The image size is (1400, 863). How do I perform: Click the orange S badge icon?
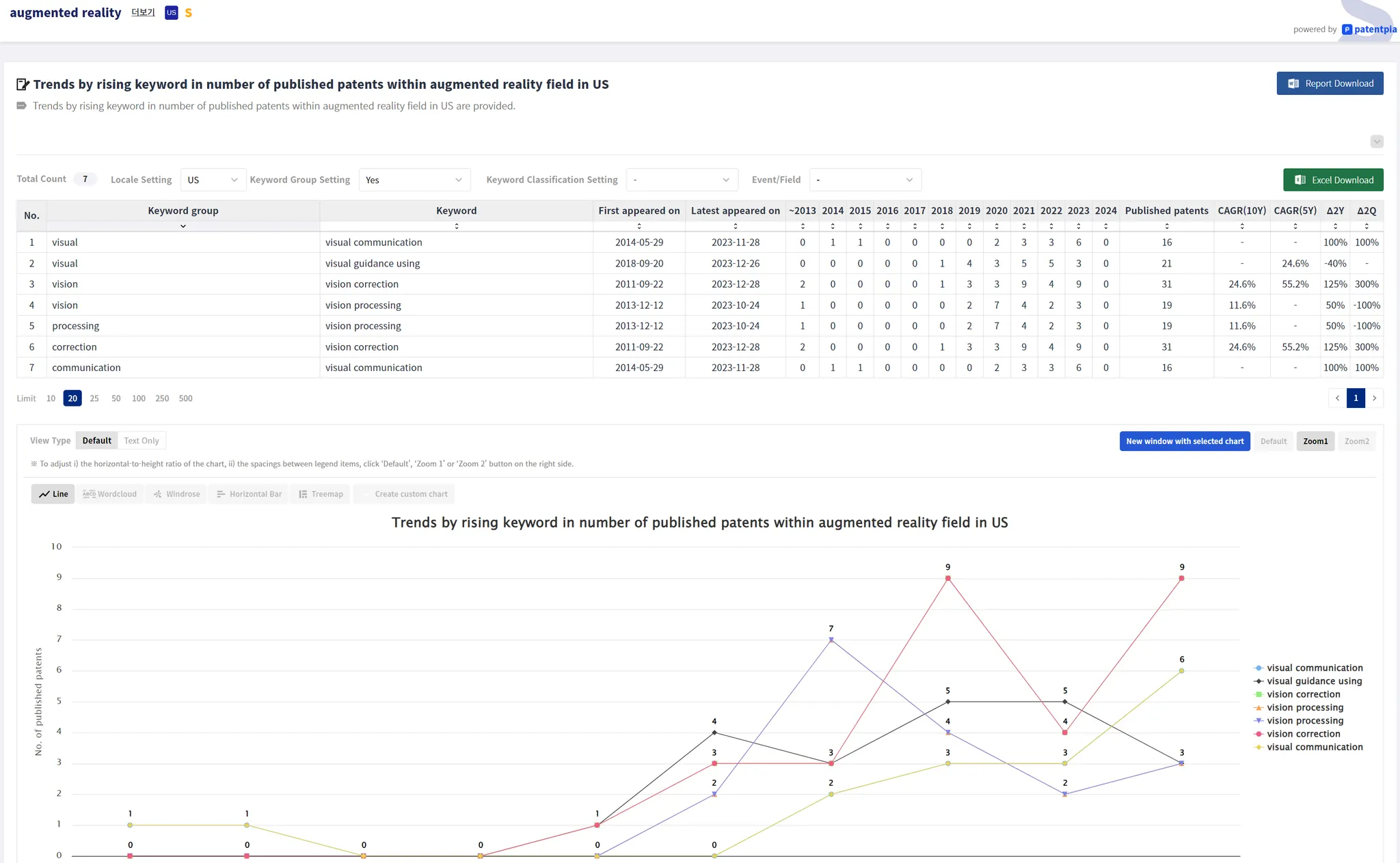(x=189, y=13)
